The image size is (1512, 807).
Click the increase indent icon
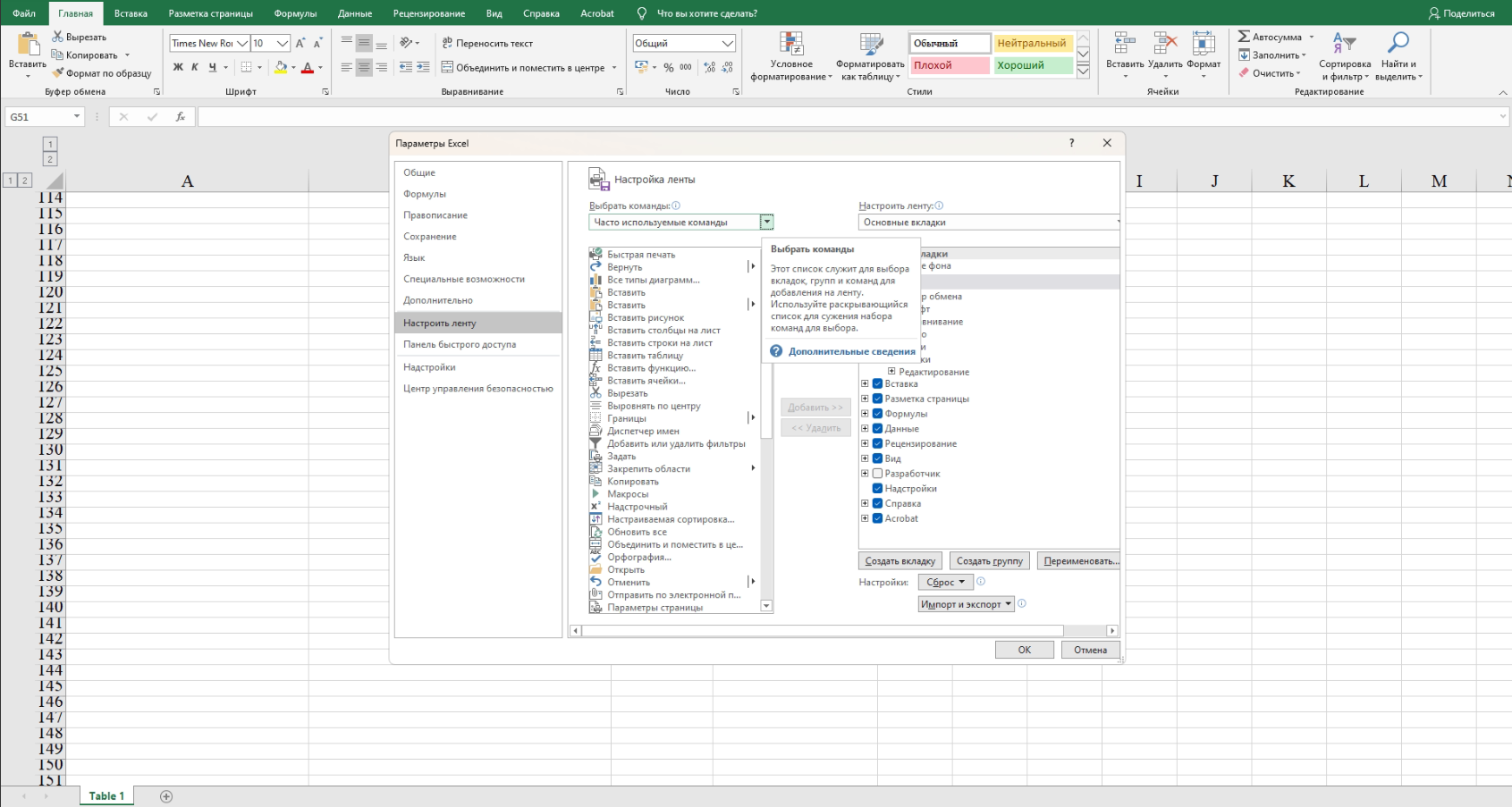click(x=423, y=67)
